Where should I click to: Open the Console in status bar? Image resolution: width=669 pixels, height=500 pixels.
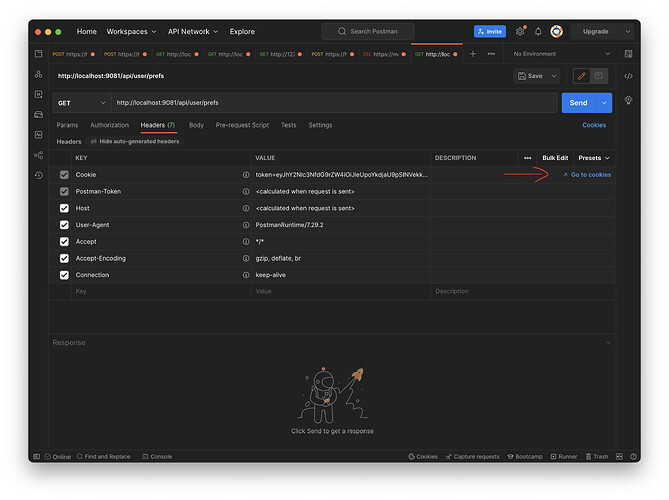coord(157,456)
